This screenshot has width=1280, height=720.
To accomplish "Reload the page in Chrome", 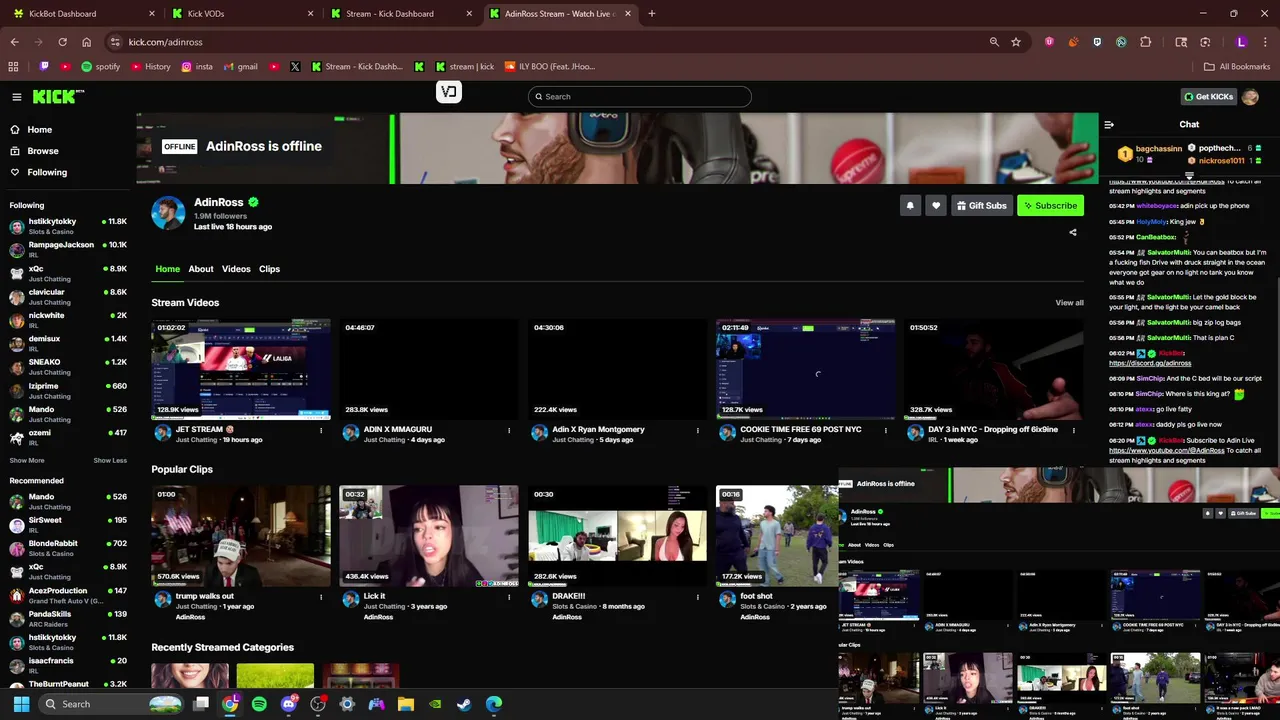I will (x=62, y=42).
